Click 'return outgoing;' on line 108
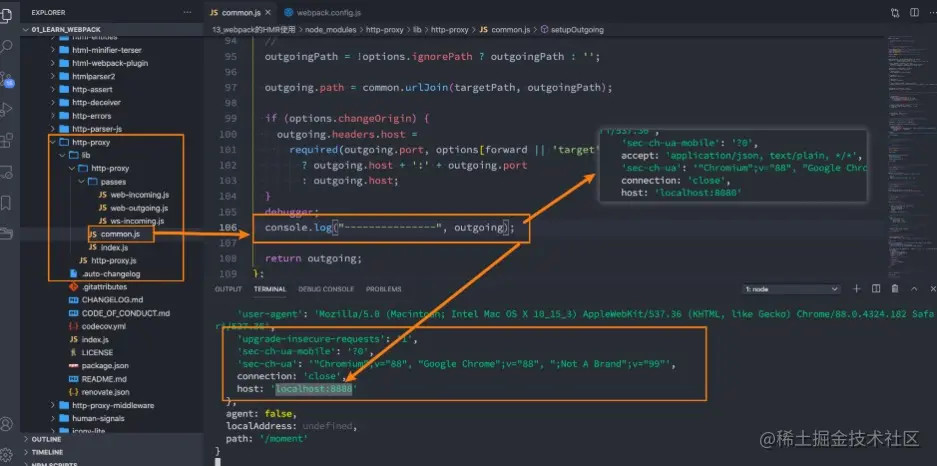Image resolution: width=937 pixels, height=466 pixels. (x=314, y=259)
